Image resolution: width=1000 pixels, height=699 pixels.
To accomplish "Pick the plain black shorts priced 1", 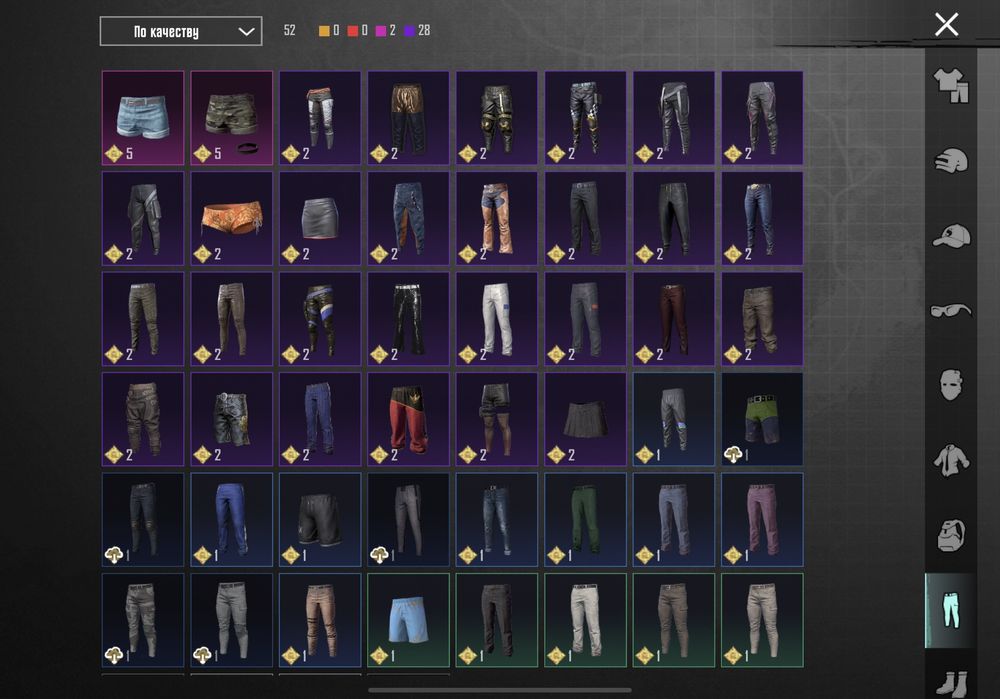I will coord(320,519).
